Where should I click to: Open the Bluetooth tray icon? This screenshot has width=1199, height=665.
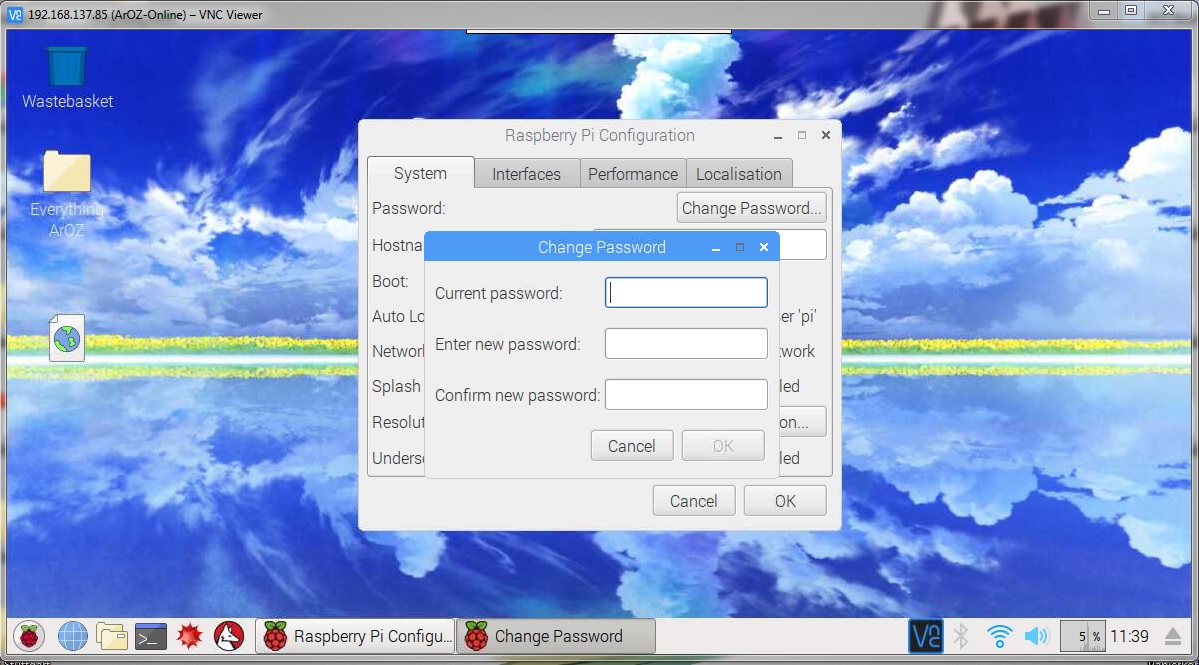pyautogui.click(x=961, y=636)
